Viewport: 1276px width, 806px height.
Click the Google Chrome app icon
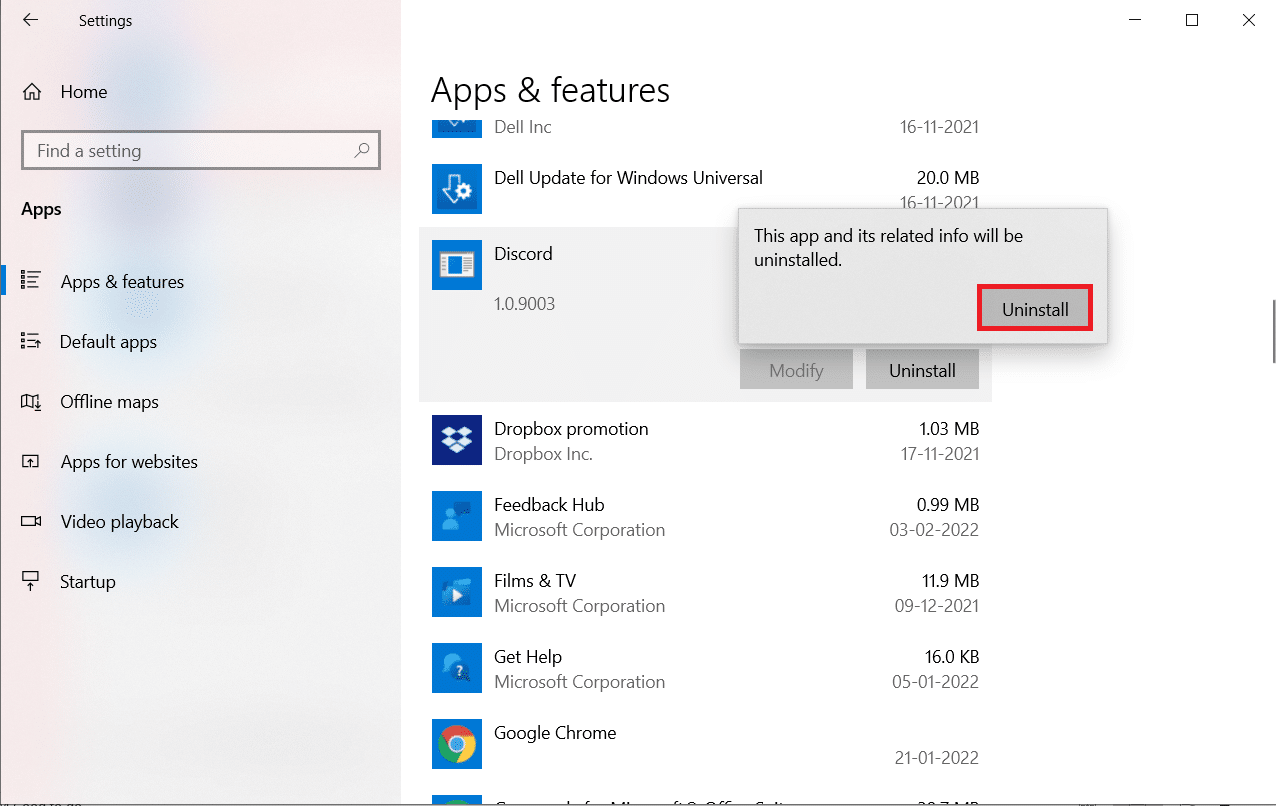point(457,744)
